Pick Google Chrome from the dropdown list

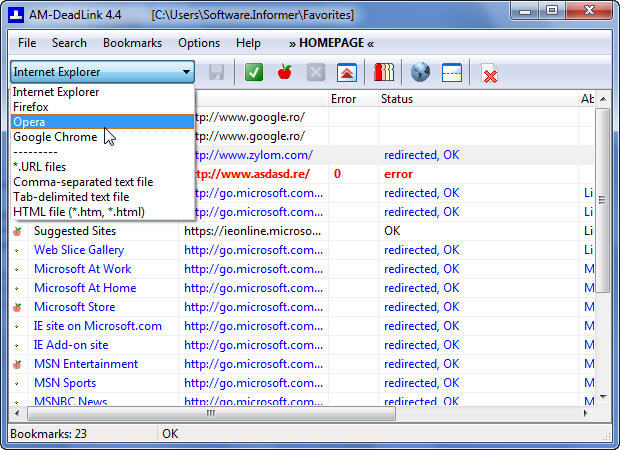(x=102, y=137)
